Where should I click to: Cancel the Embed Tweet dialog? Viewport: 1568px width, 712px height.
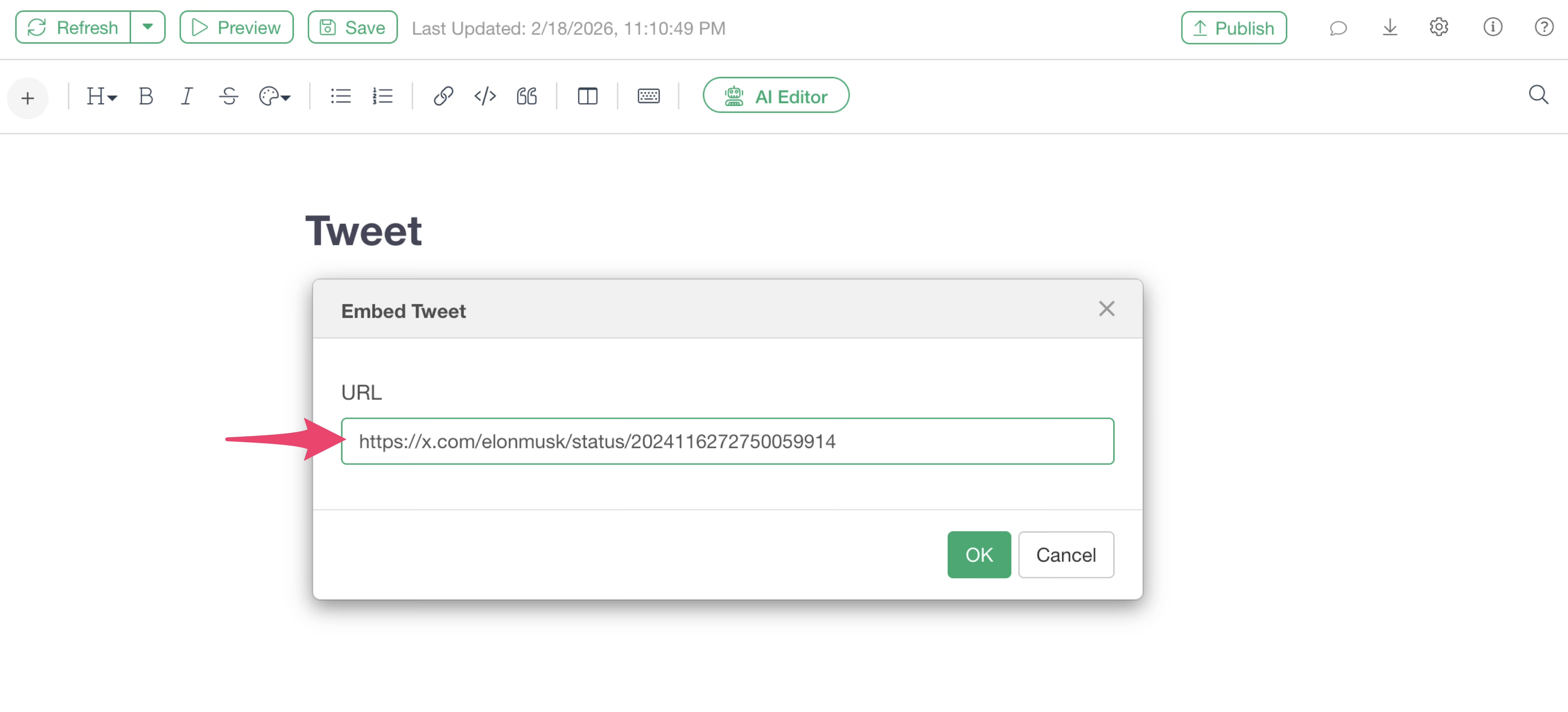tap(1066, 554)
